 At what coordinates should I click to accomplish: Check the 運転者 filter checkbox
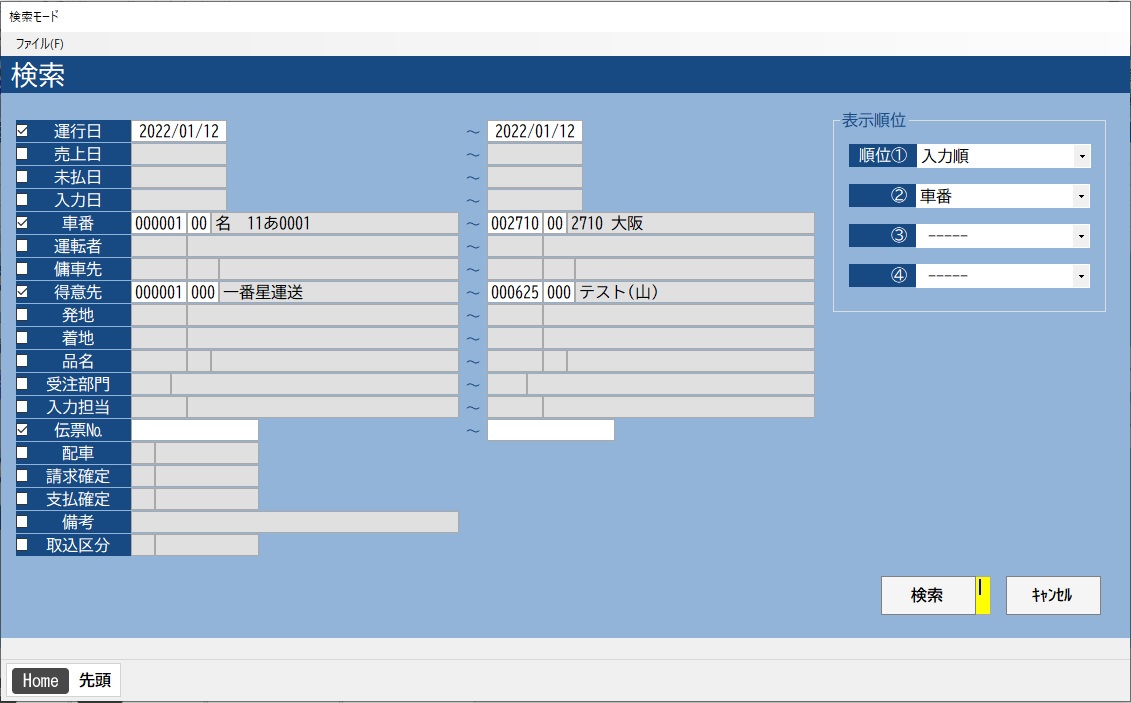click(x=22, y=246)
